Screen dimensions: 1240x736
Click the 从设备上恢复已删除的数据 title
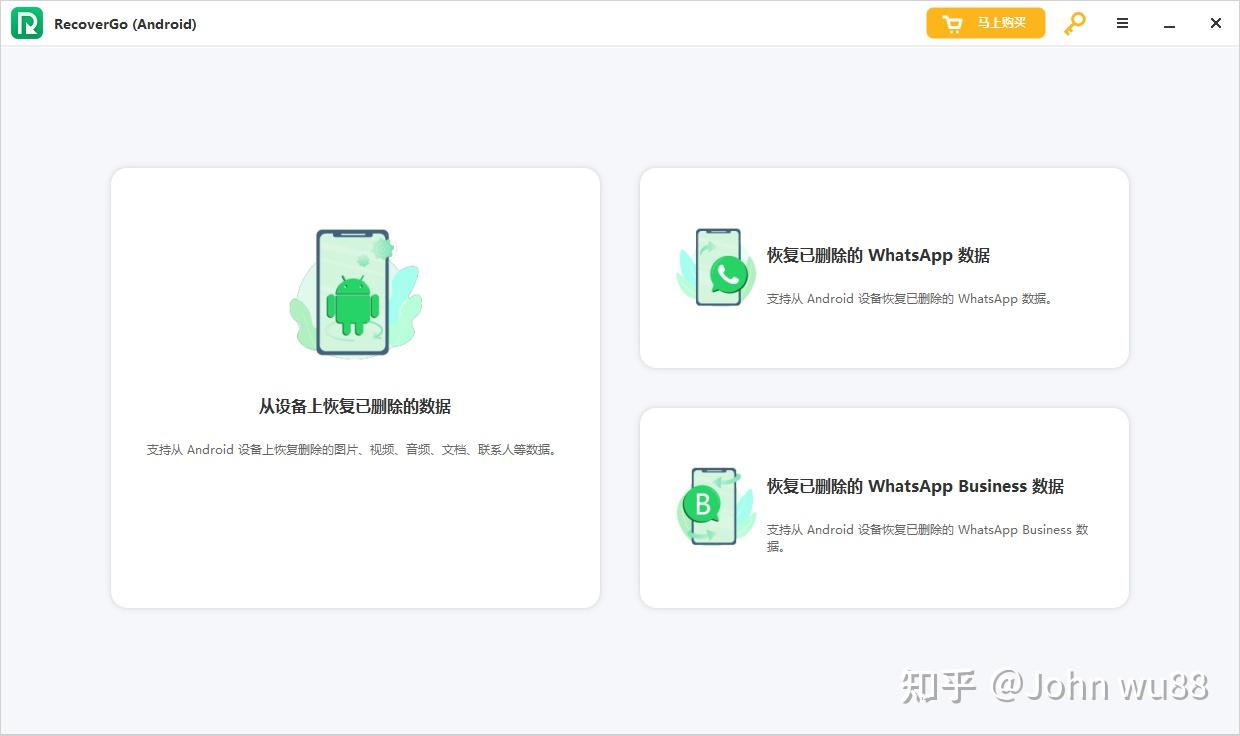[x=355, y=406]
